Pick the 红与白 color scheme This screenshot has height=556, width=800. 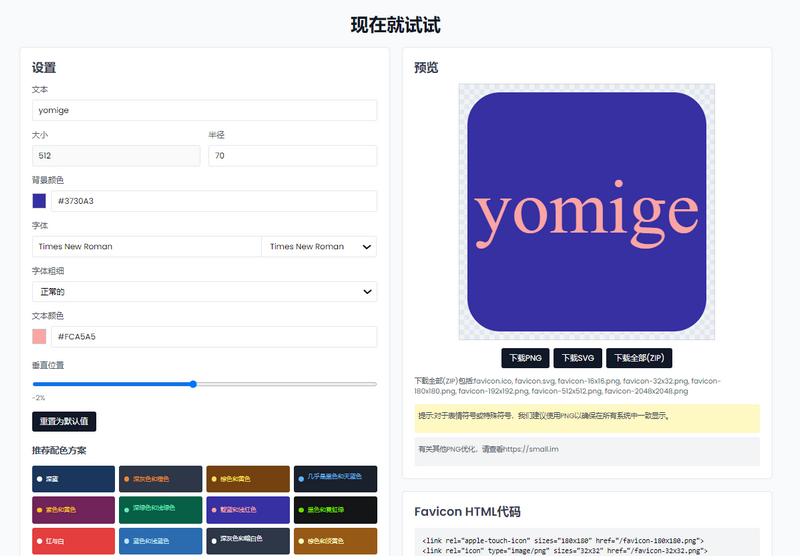click(x=73, y=541)
